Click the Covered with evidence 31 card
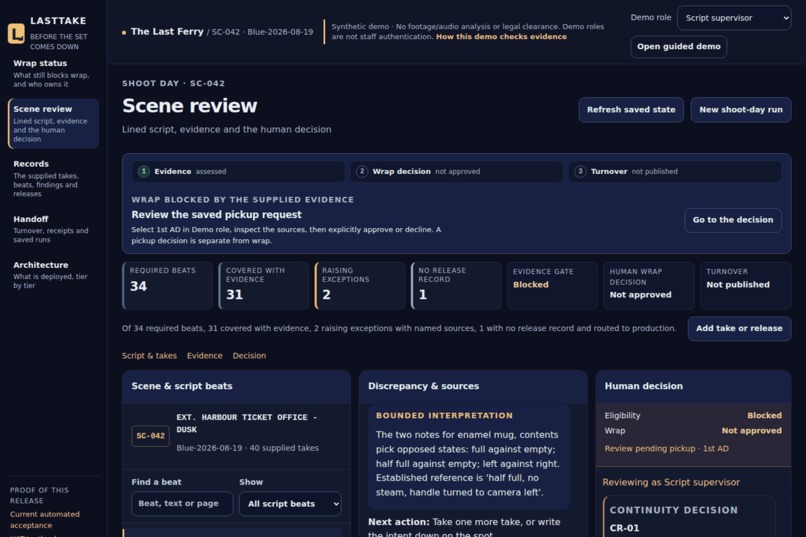The width and height of the screenshot is (806, 537). 264,286
